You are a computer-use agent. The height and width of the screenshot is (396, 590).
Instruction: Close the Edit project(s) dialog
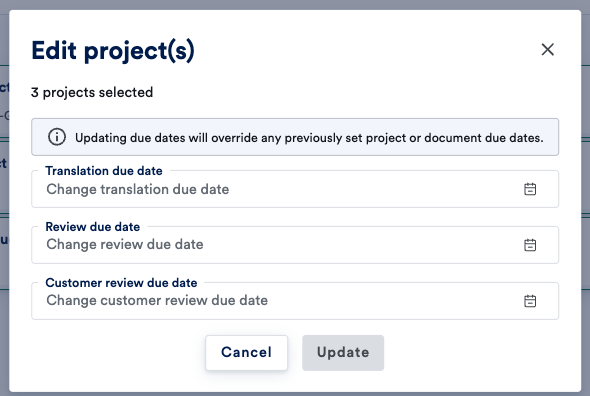[547, 49]
